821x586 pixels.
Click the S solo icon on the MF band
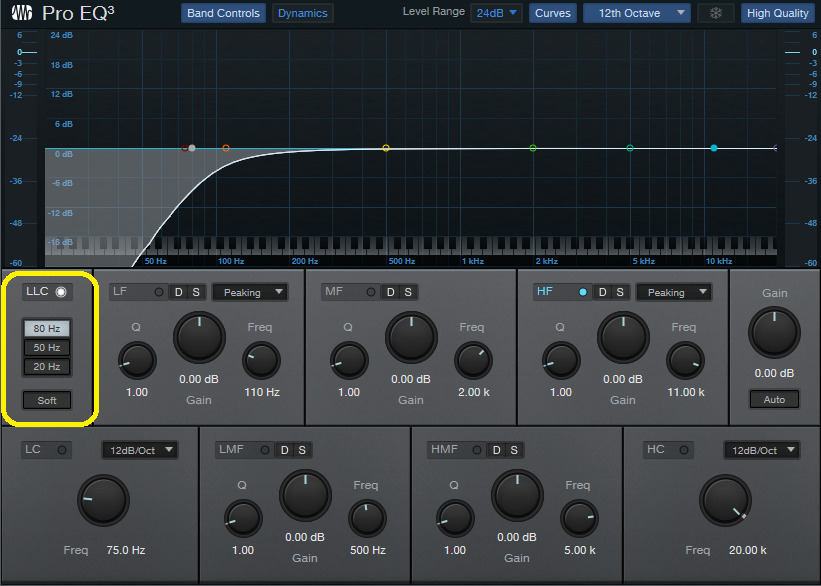click(x=407, y=293)
